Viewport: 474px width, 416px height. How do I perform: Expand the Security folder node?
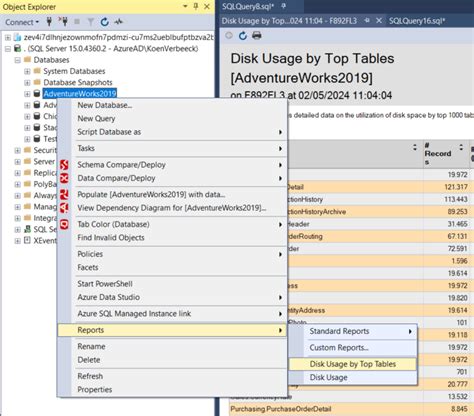(x=18, y=151)
